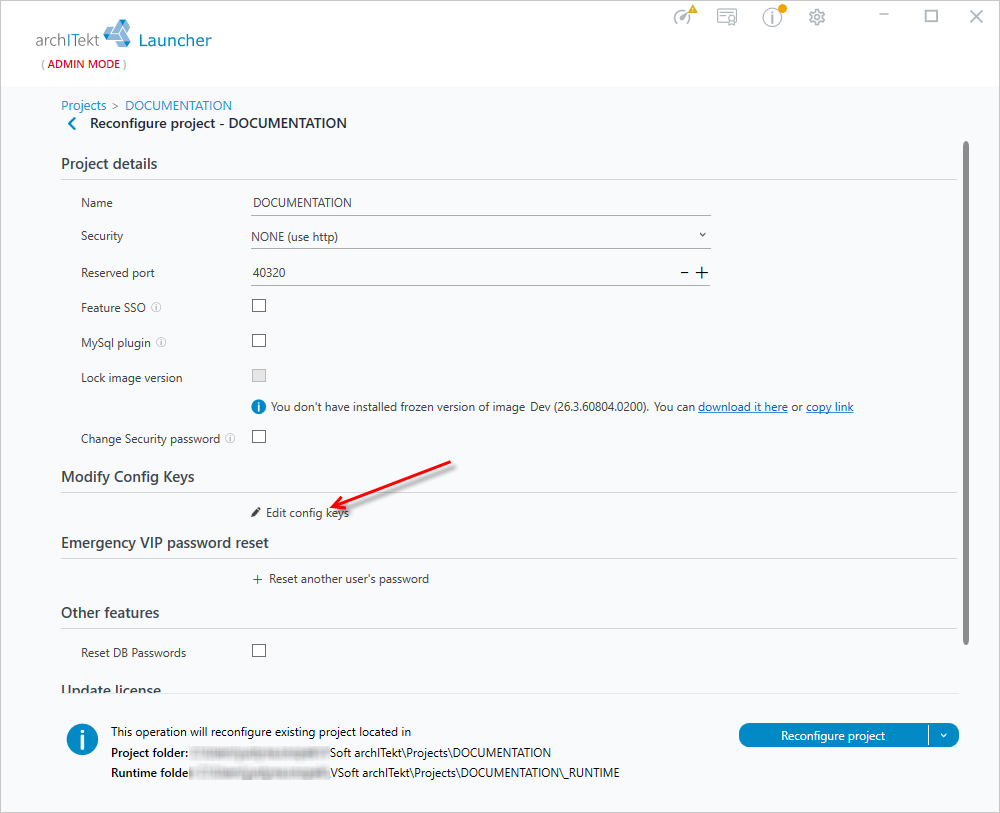1000x813 pixels.
Task: Decrease the reserved port with the minus button
Action: click(684, 272)
